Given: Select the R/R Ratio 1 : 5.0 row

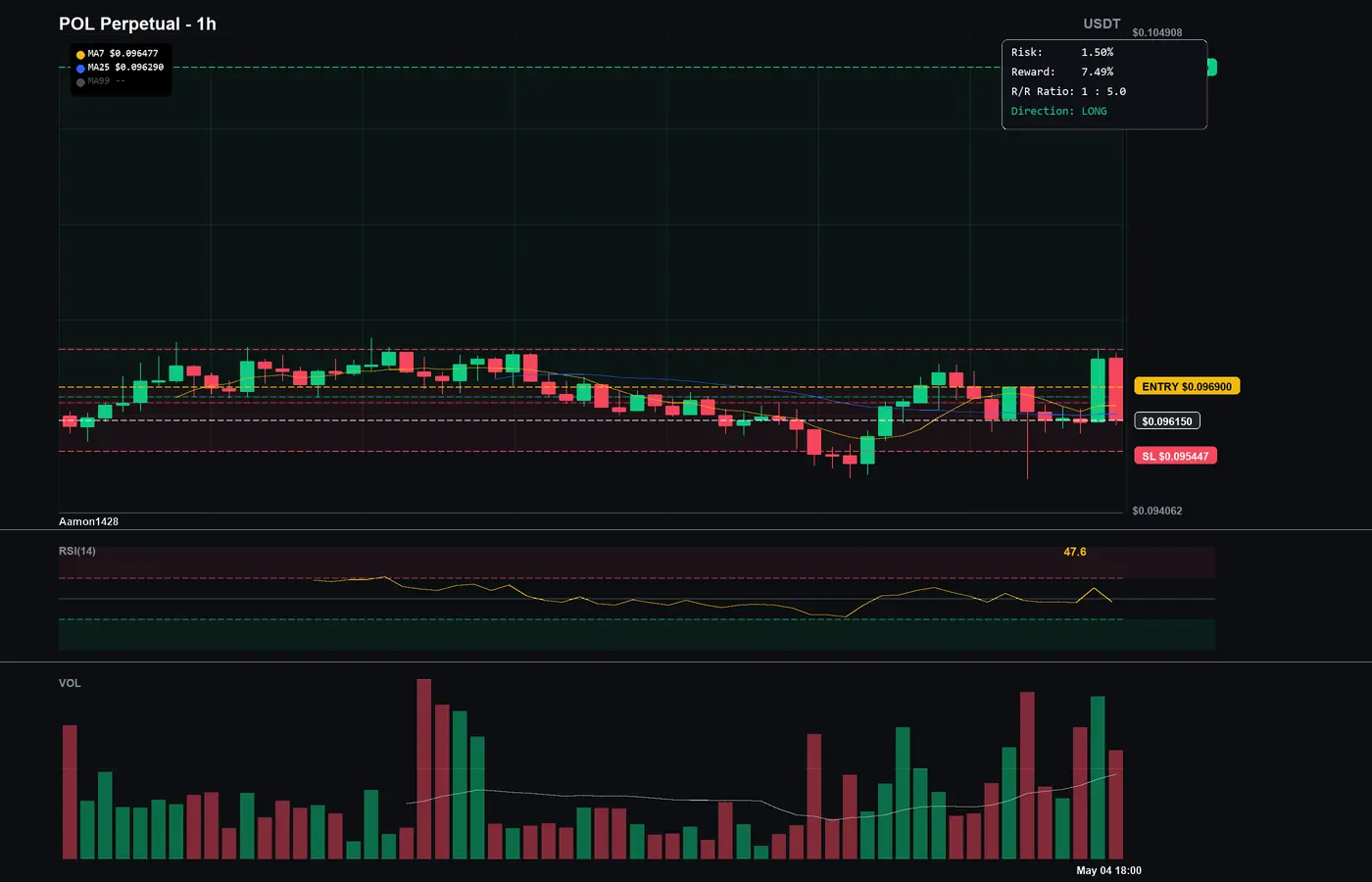Looking at the screenshot, I should (x=1068, y=91).
